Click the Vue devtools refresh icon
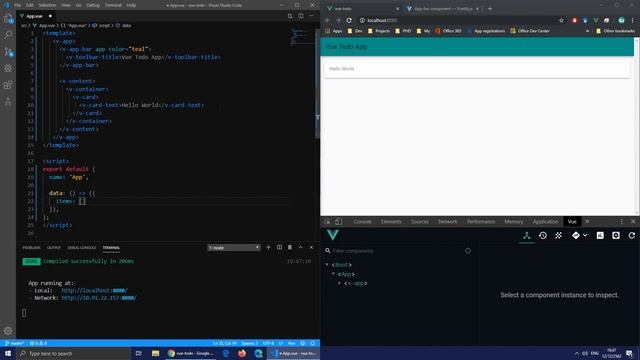Viewport: 640px width, 360px height. click(631, 236)
